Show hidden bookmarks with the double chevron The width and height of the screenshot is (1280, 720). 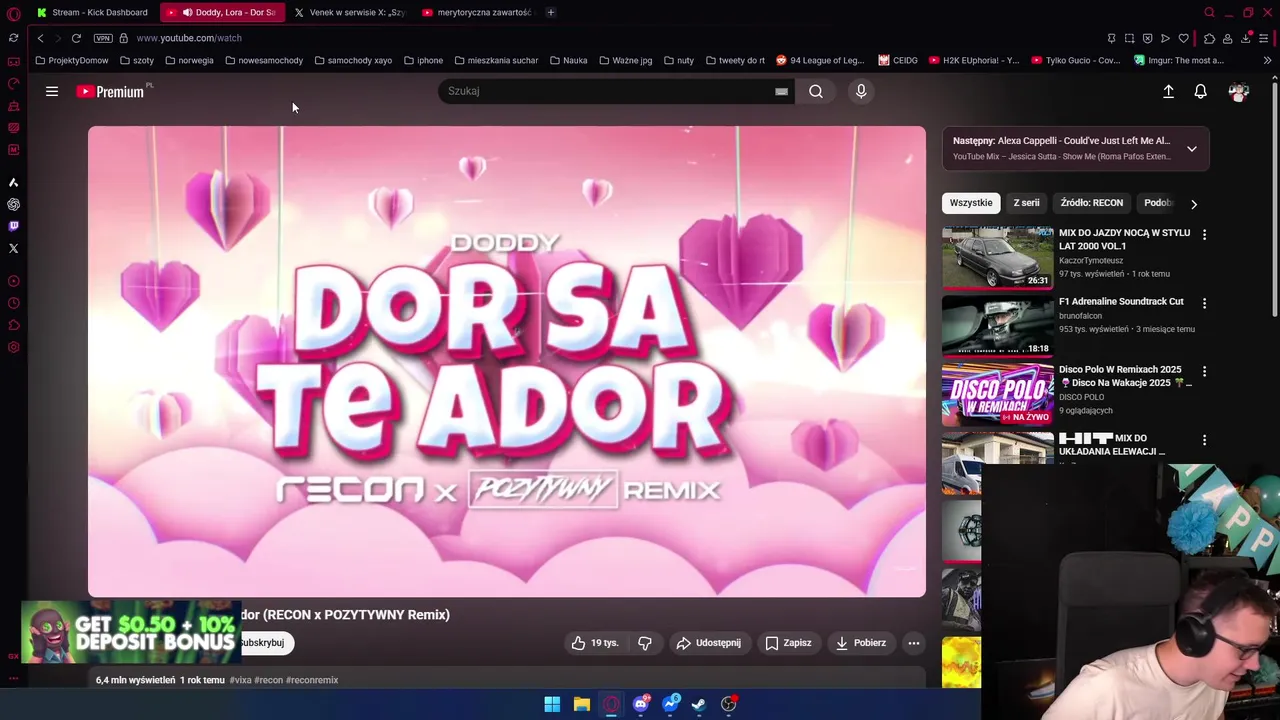(x=1267, y=60)
